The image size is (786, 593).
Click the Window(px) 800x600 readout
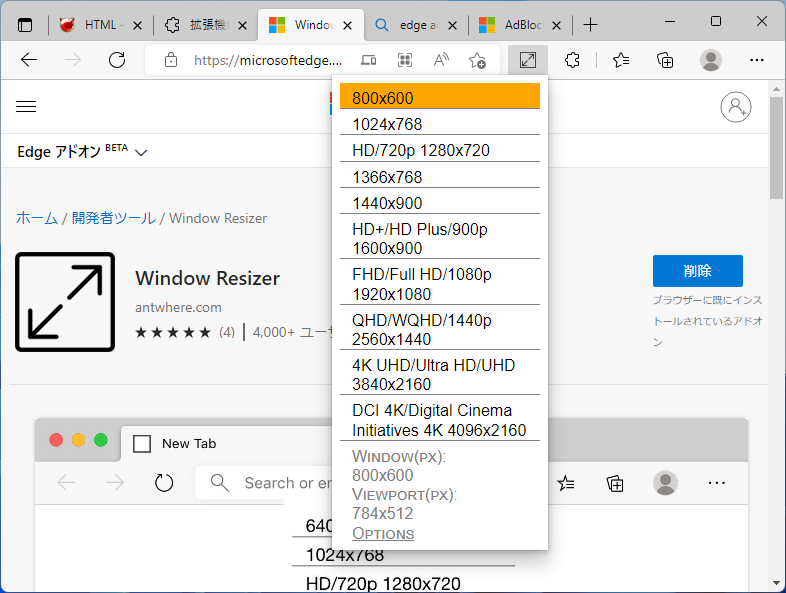click(x=382, y=475)
